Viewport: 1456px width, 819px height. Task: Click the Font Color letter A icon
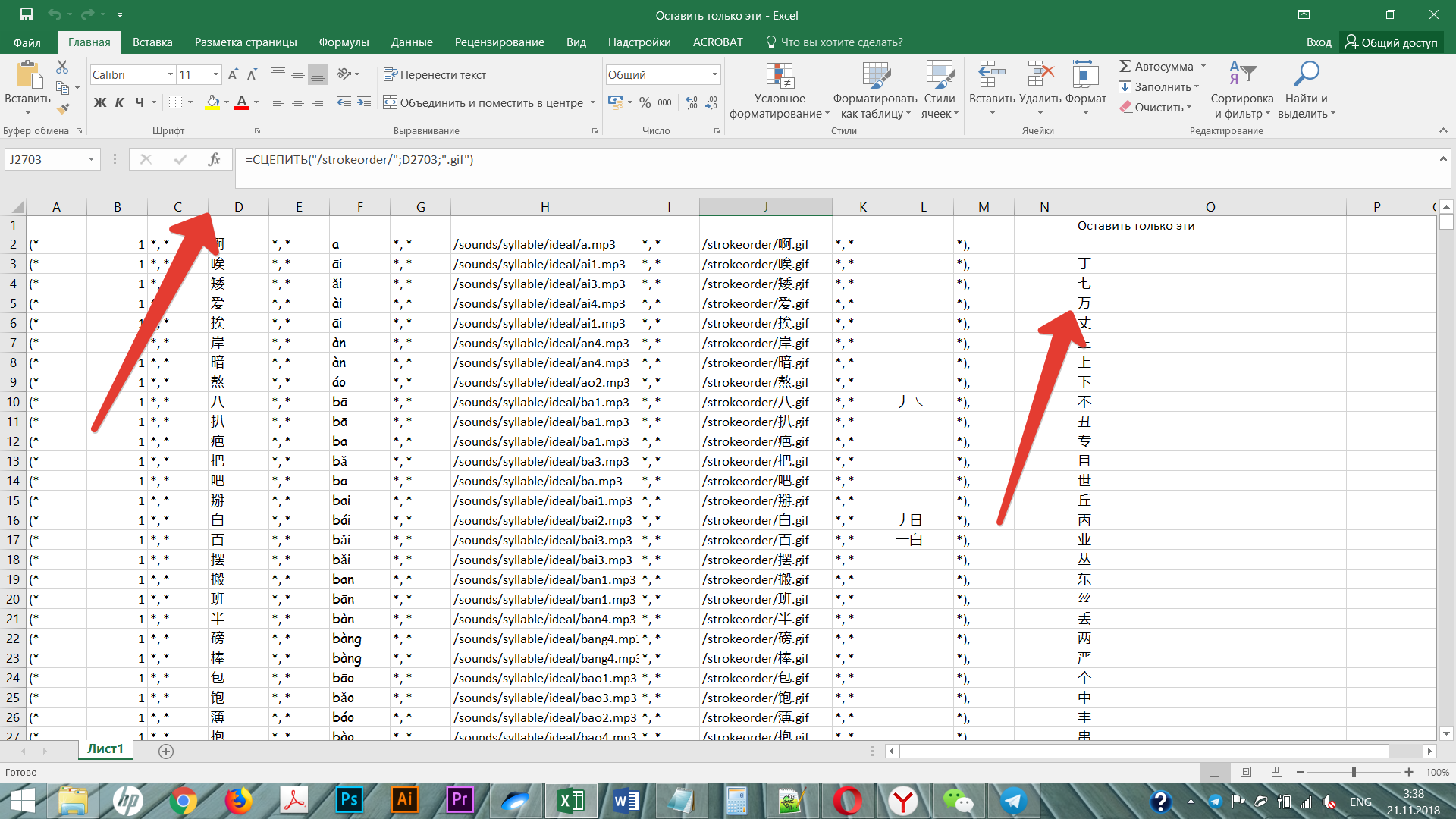coord(242,102)
